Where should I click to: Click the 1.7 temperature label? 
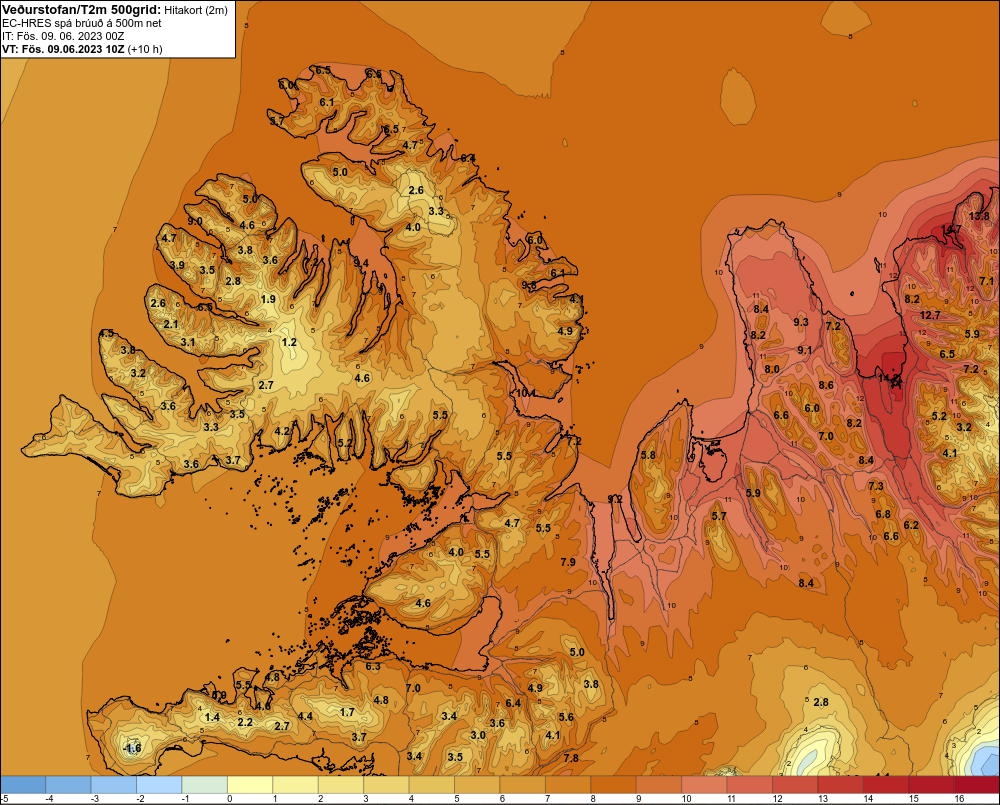coord(347,712)
